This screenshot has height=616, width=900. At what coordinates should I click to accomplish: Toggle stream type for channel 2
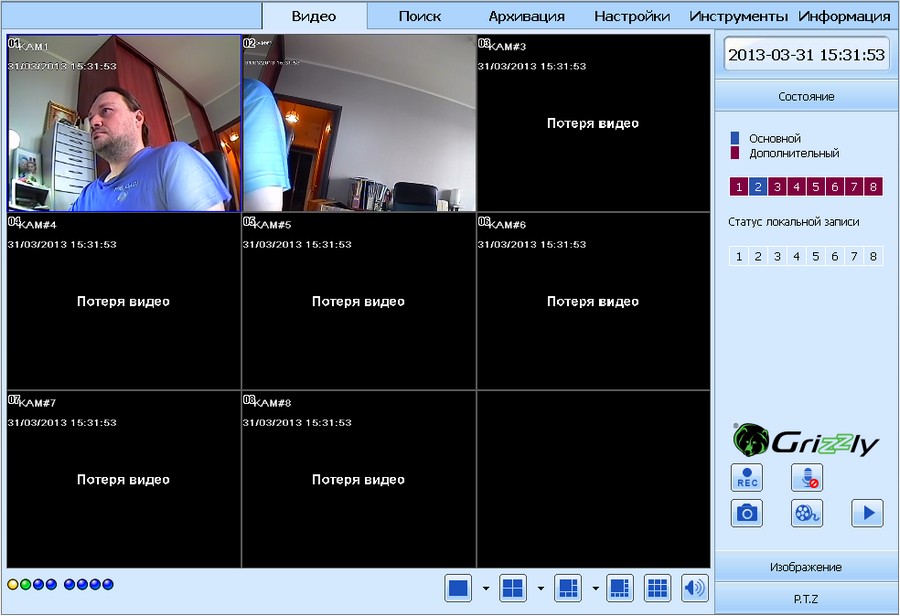pos(758,187)
